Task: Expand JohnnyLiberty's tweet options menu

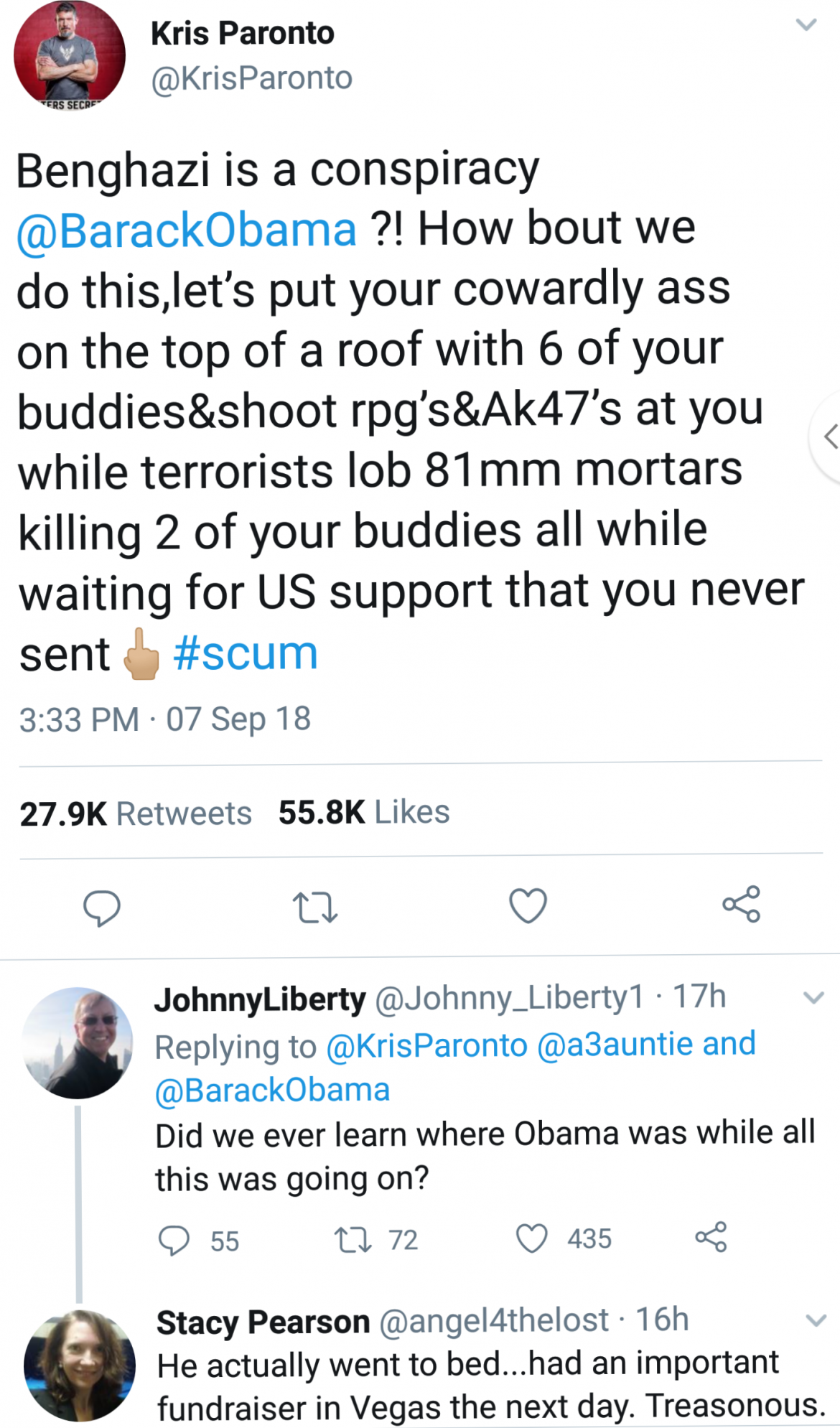Action: [x=813, y=997]
